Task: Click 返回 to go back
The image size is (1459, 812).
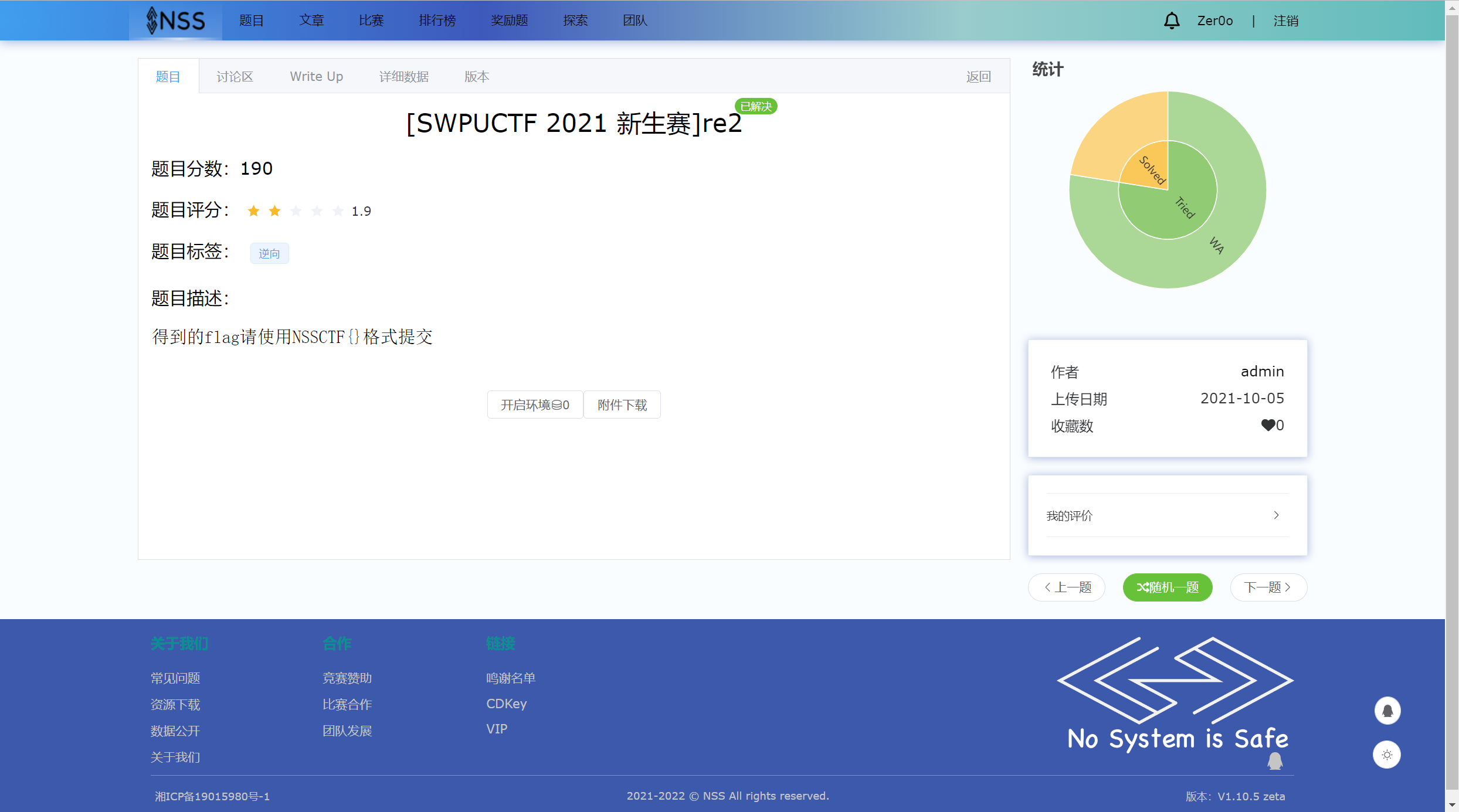Action: point(979,76)
